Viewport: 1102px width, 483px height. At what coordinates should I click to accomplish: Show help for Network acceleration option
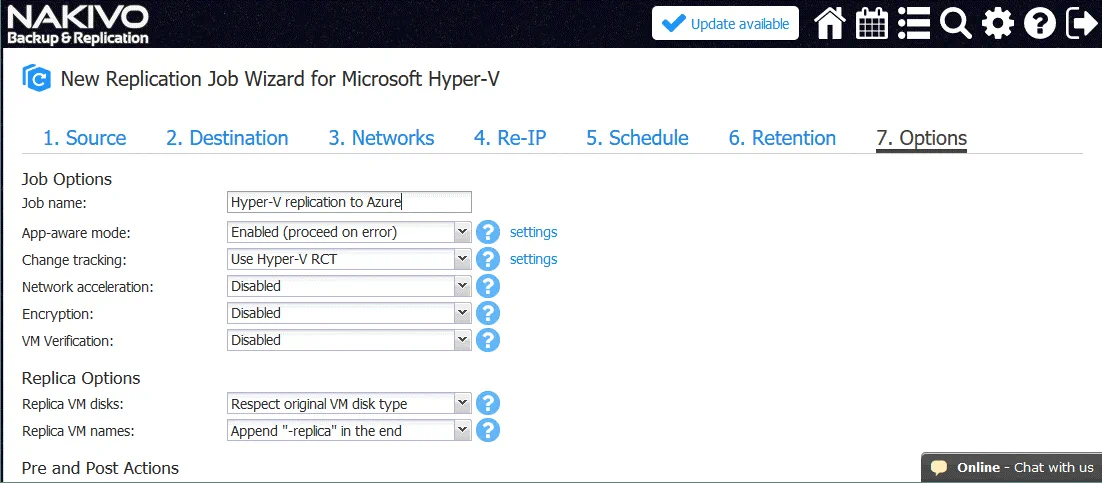[x=487, y=286]
